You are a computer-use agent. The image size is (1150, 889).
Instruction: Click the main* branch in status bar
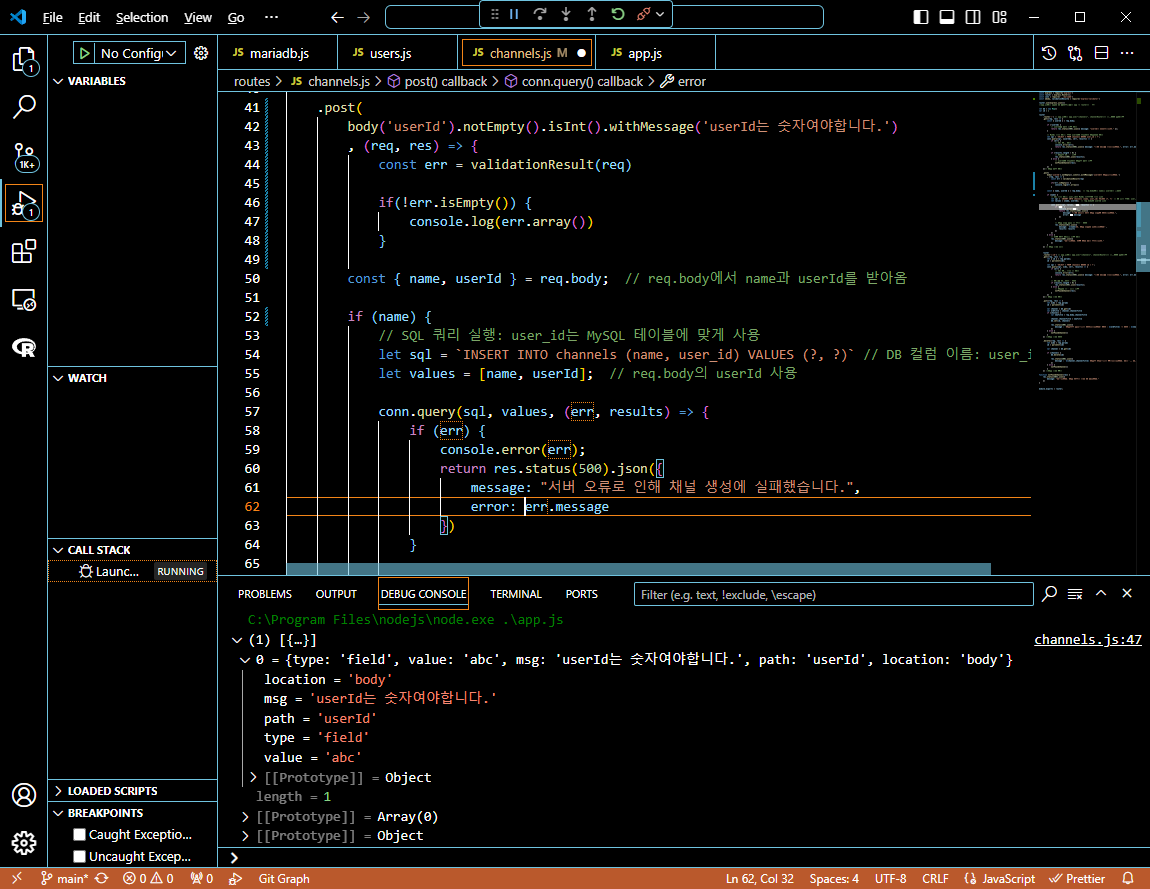tap(65, 879)
